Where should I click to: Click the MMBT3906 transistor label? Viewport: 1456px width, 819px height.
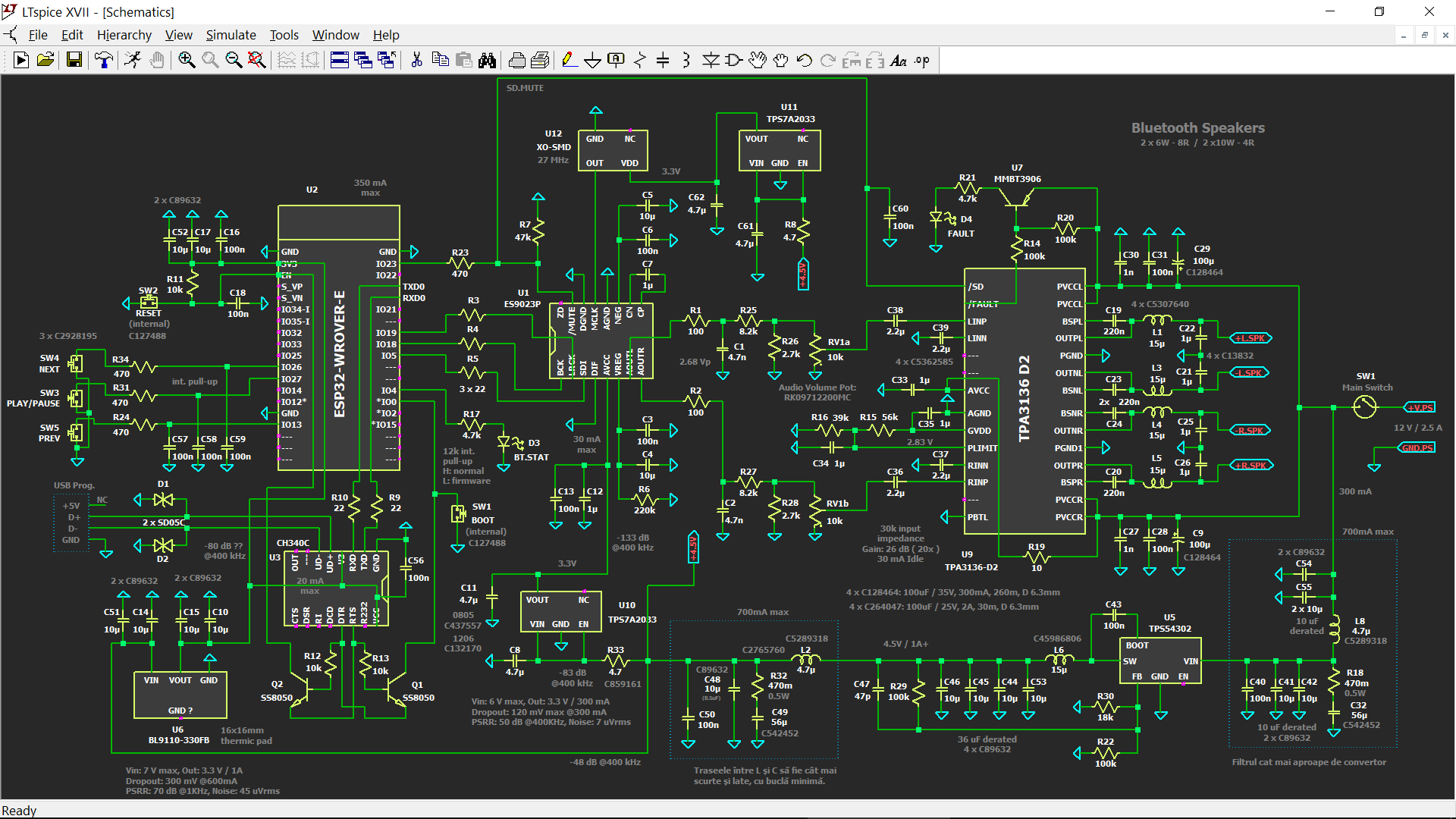click(x=1017, y=179)
